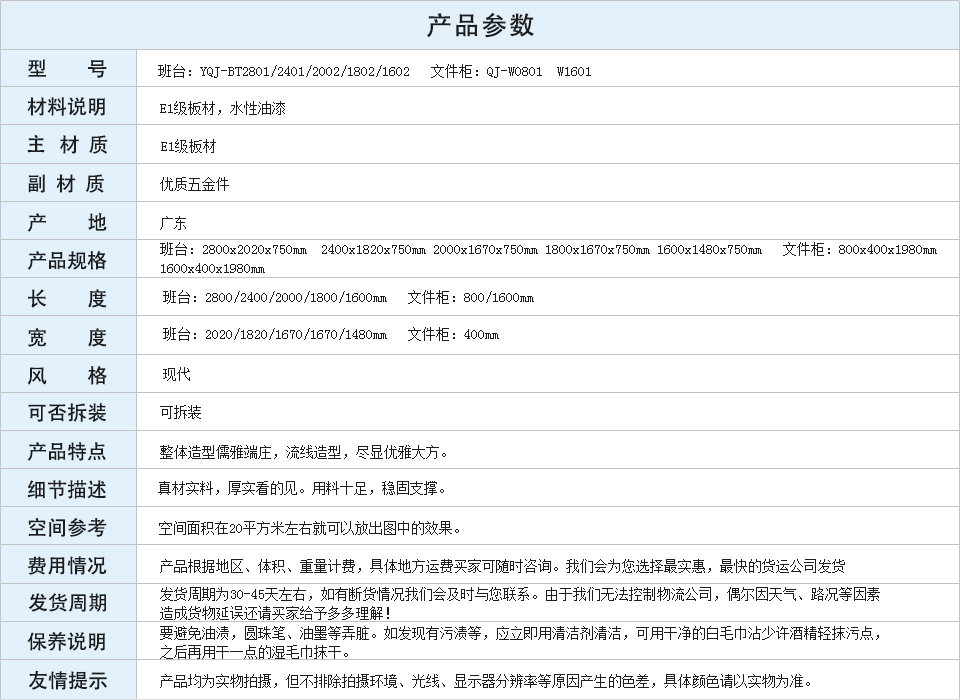Click the 产品规格 row label
The image size is (960, 700).
click(67, 261)
